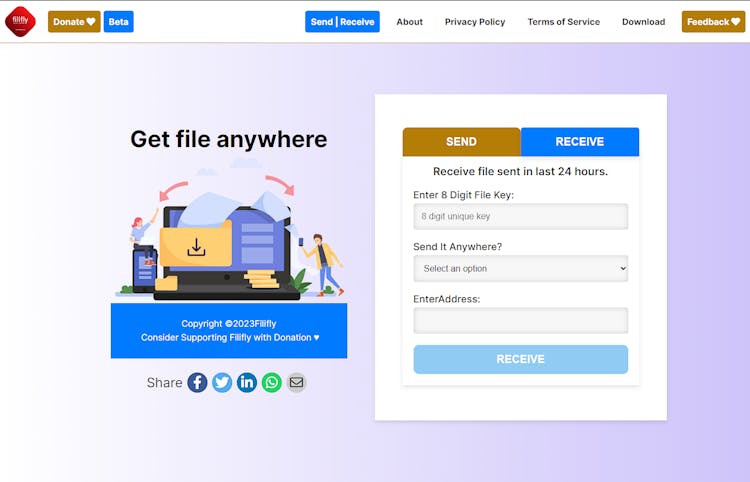This screenshot has height=482, width=750.
Task: Share via WhatsApp icon
Action: 272,382
